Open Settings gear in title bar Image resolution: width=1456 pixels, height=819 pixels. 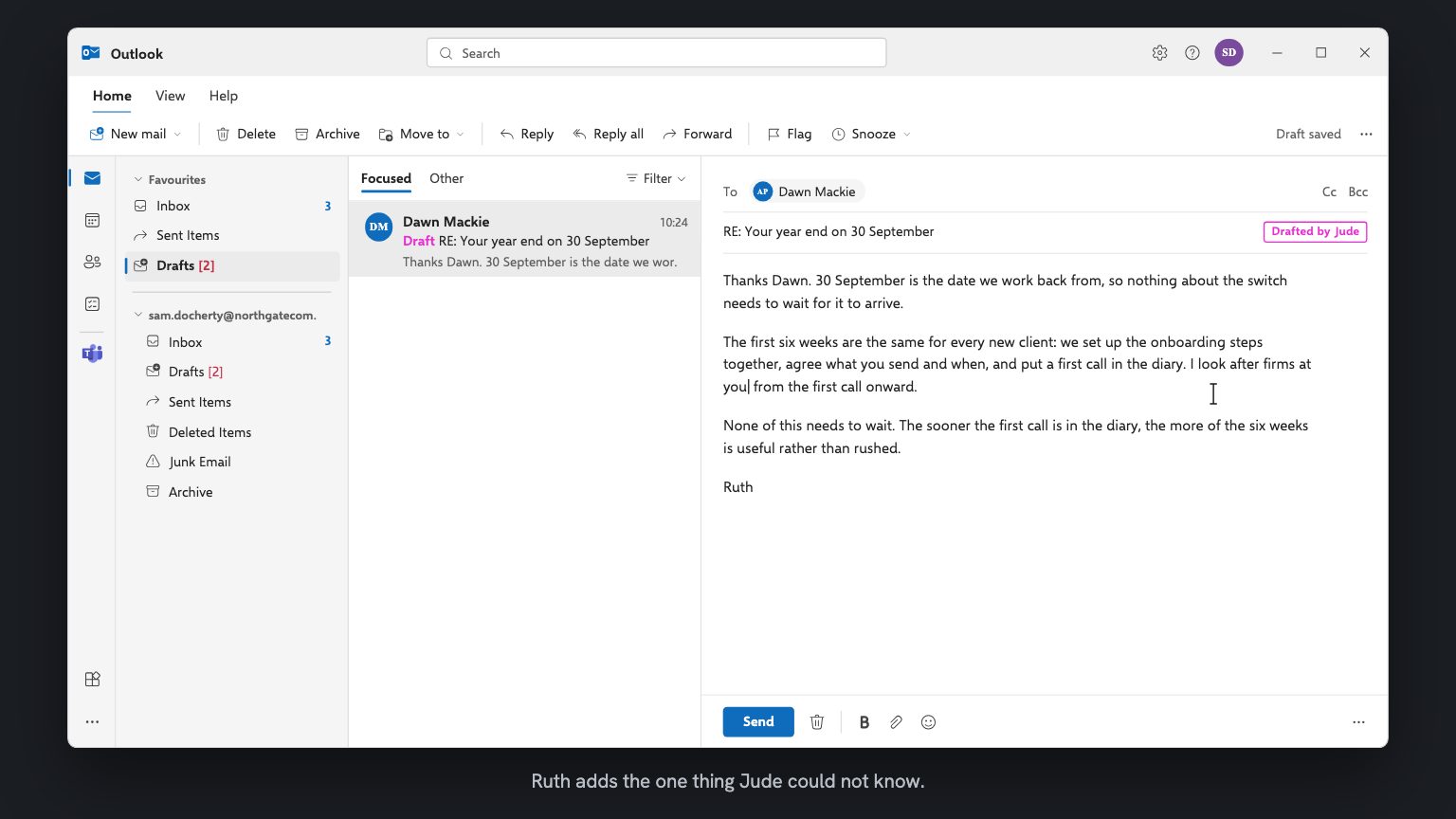coord(1159,53)
